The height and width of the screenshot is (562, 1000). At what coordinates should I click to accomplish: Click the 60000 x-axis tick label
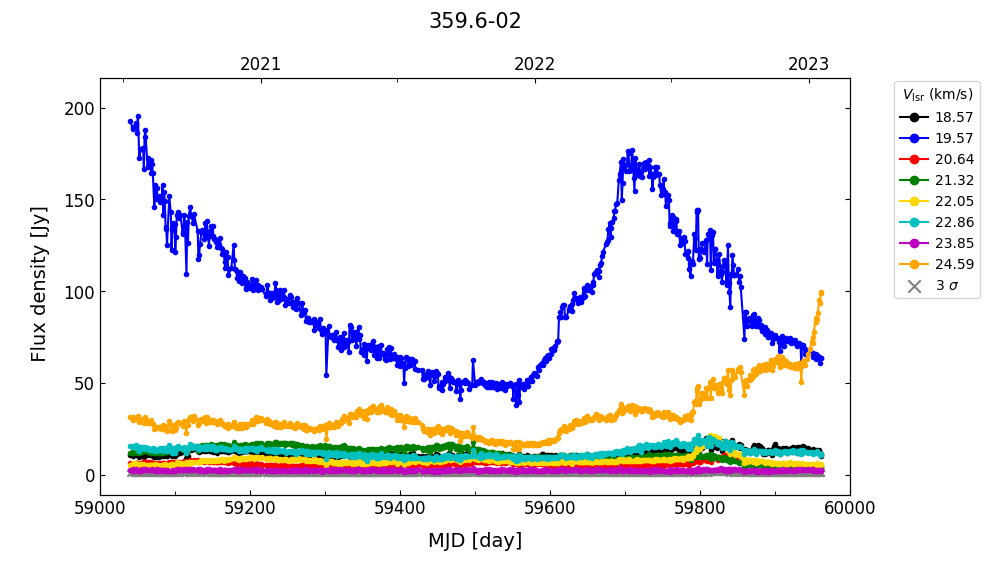(849, 508)
